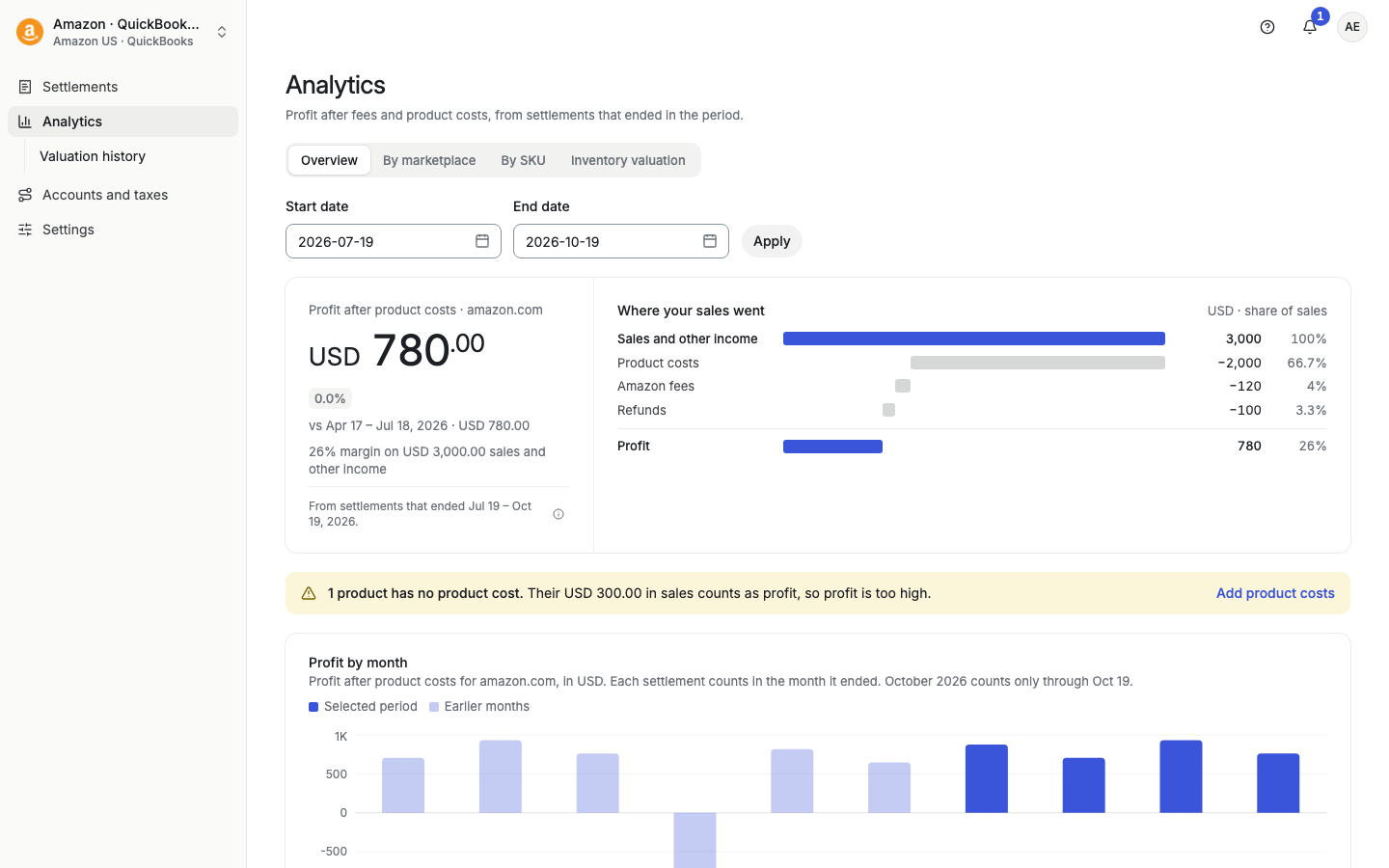The image size is (1389, 868).
Task: Select the Overview tab
Action: 329,160
